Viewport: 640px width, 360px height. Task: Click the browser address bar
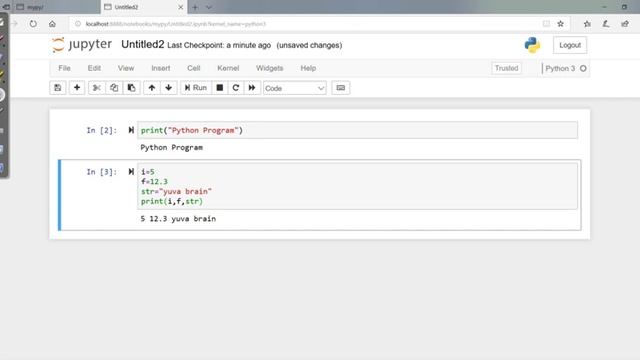[x=306, y=24]
